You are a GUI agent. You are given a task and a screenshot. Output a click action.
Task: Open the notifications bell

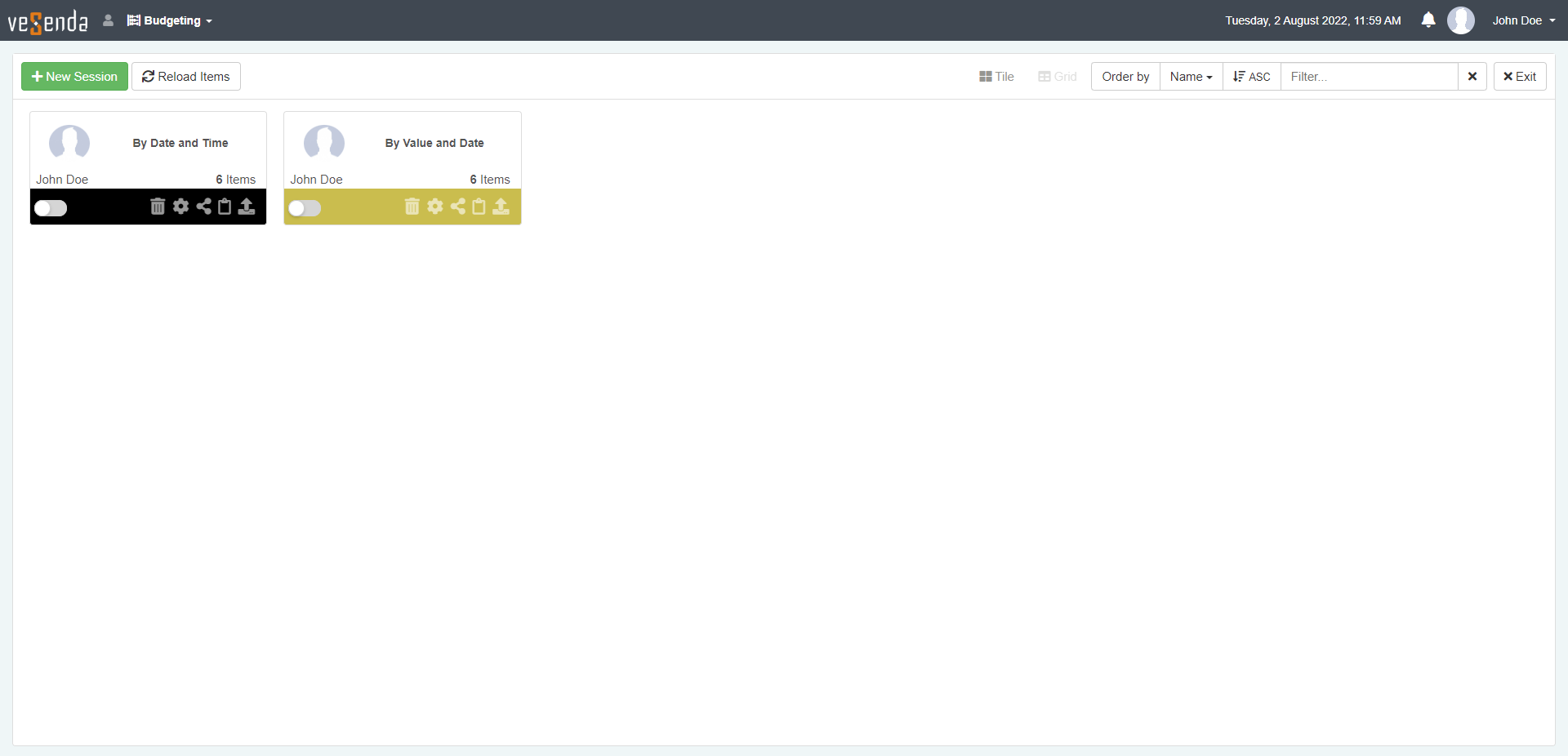(1428, 20)
